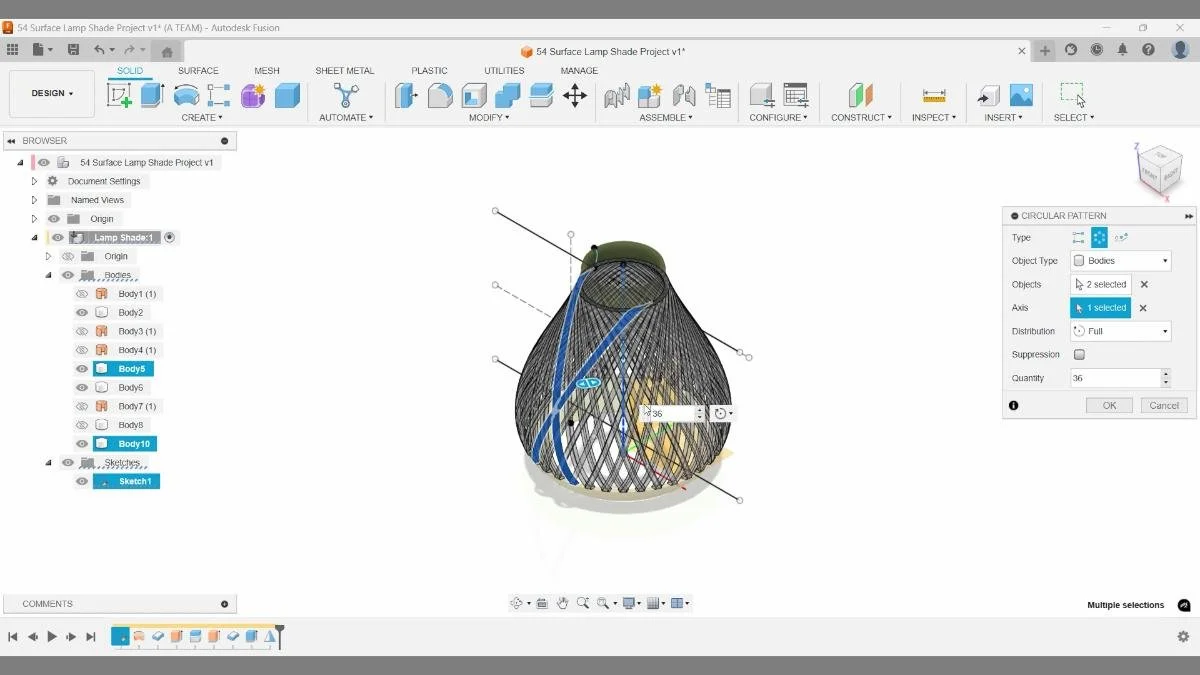Open the Distribution Full dropdown
This screenshot has height=675, width=1200.
click(x=1120, y=331)
